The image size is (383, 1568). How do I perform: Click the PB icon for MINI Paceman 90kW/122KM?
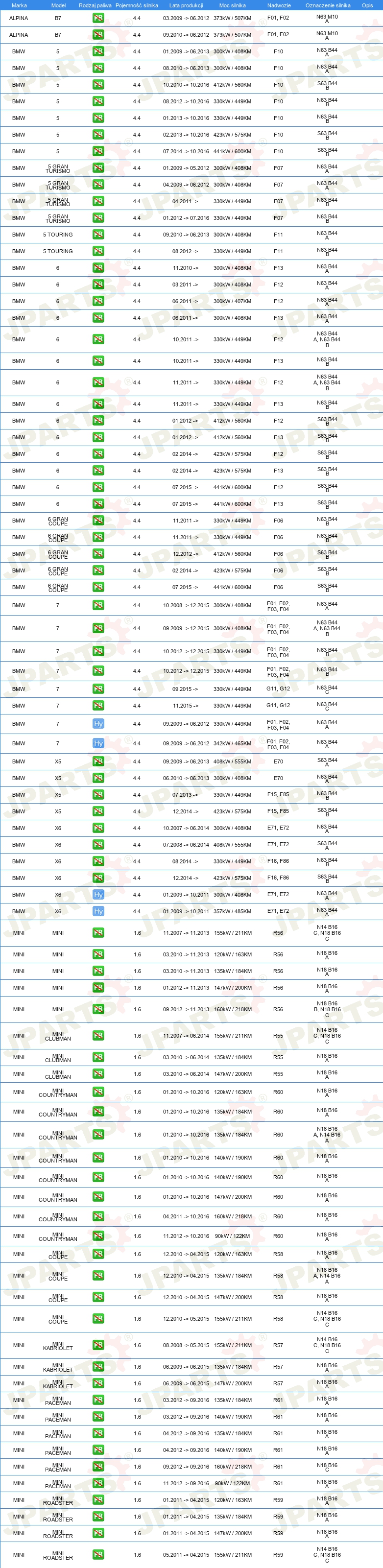pyautogui.click(x=98, y=1483)
